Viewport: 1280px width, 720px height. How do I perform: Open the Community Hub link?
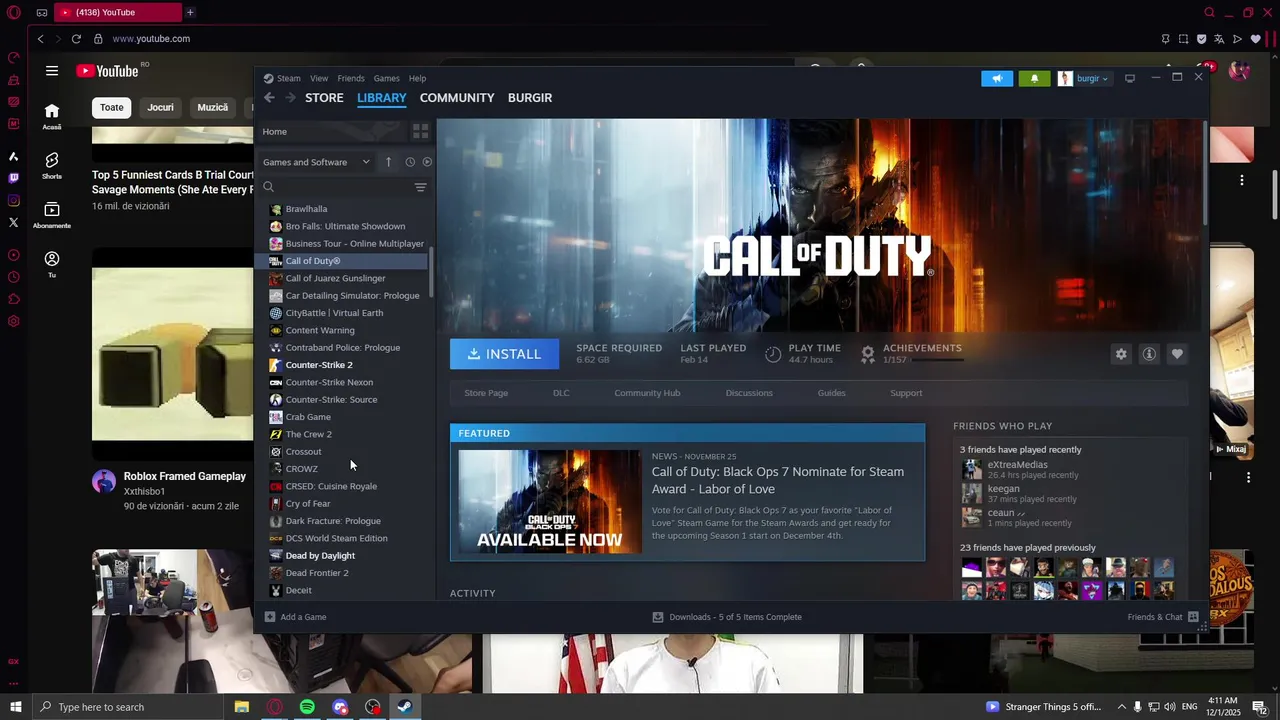pyautogui.click(x=647, y=393)
